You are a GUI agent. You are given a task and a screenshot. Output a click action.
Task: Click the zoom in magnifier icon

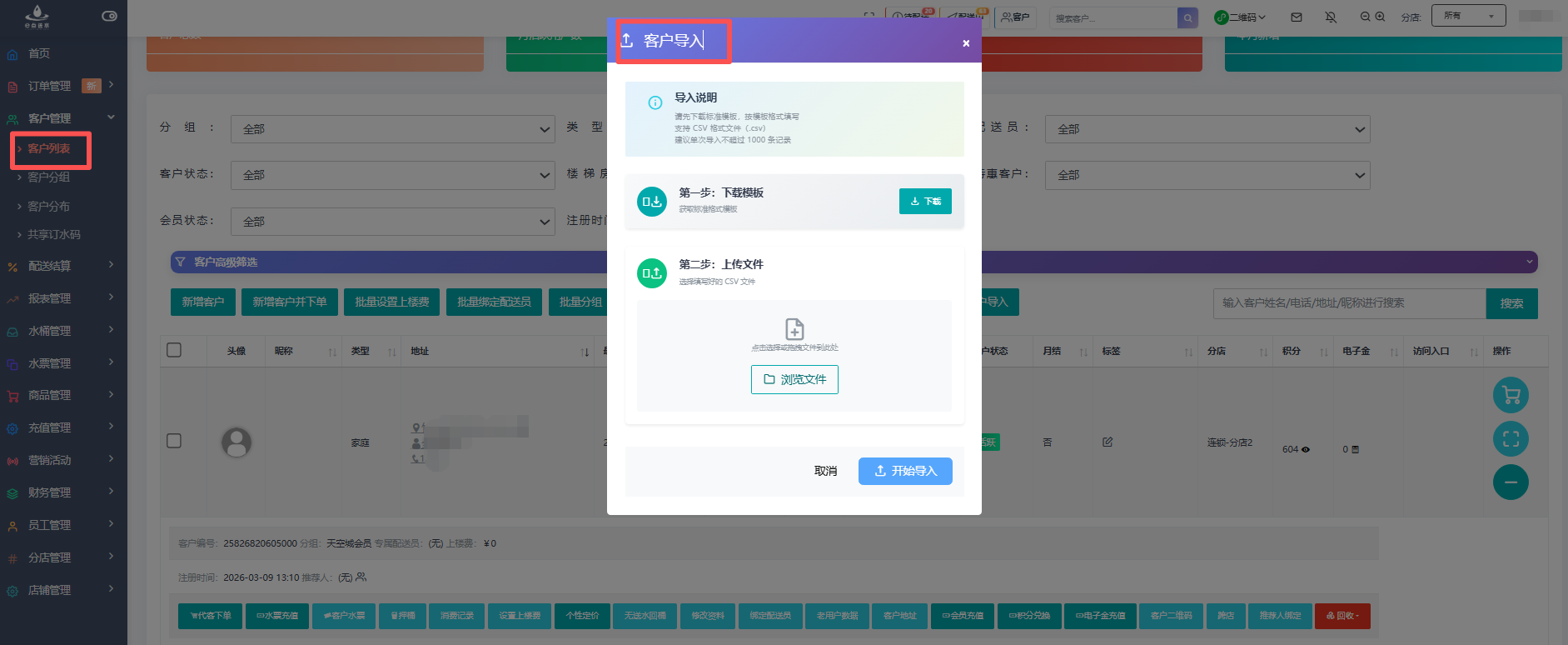(1380, 17)
